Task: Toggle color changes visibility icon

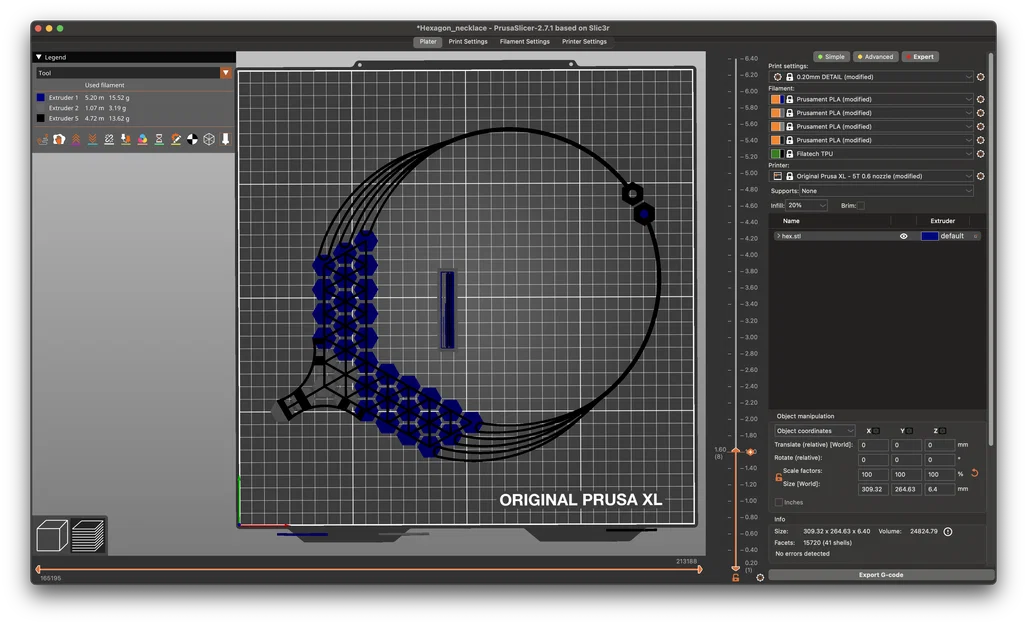Action: click(142, 140)
